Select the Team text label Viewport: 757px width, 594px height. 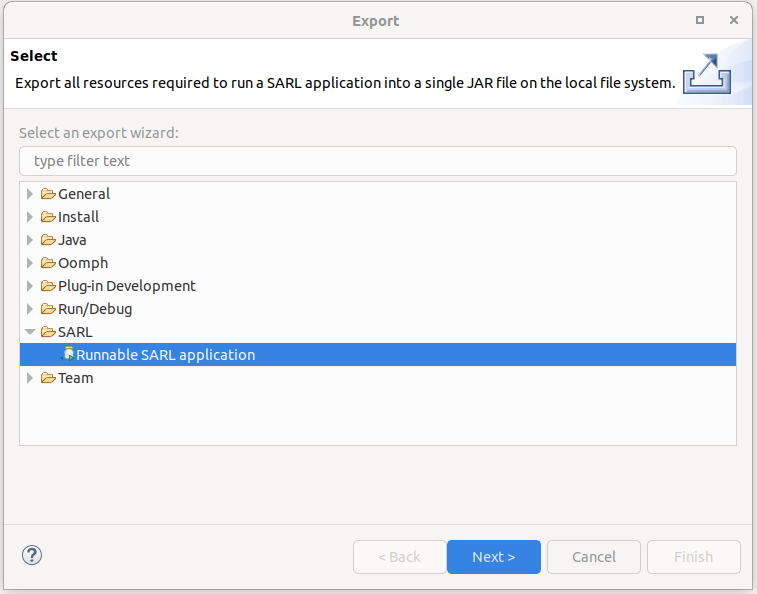(76, 378)
